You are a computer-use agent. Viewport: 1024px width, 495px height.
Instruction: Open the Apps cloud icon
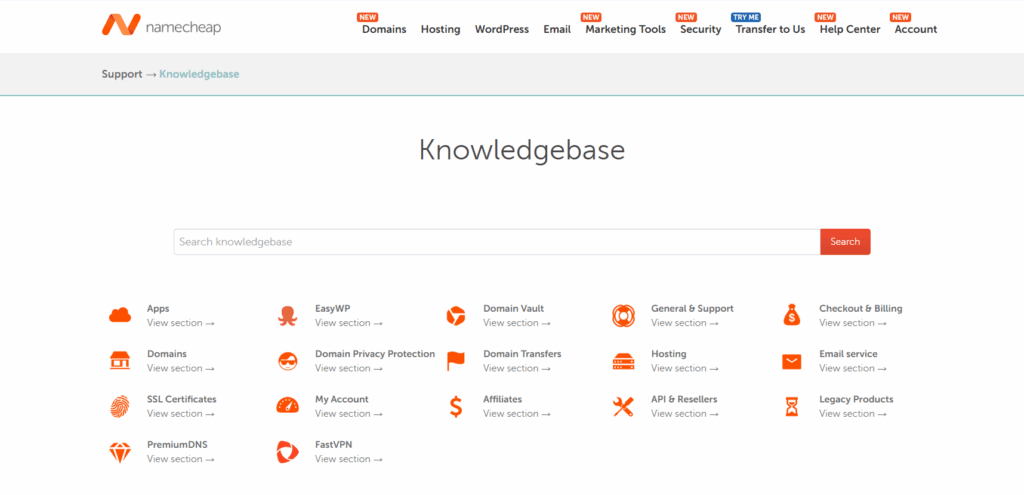(120, 315)
